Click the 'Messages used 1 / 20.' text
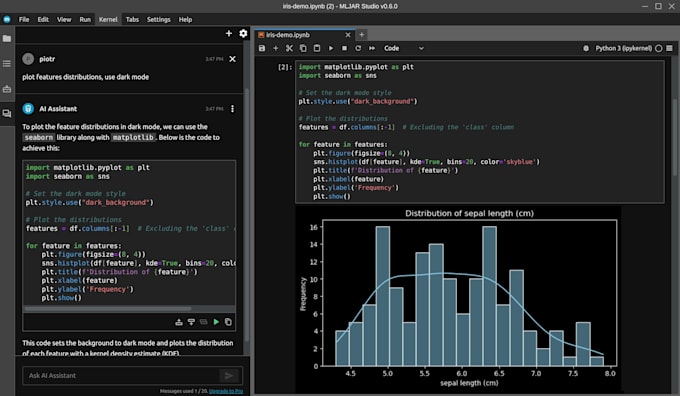This screenshot has width=680, height=396. click(183, 391)
